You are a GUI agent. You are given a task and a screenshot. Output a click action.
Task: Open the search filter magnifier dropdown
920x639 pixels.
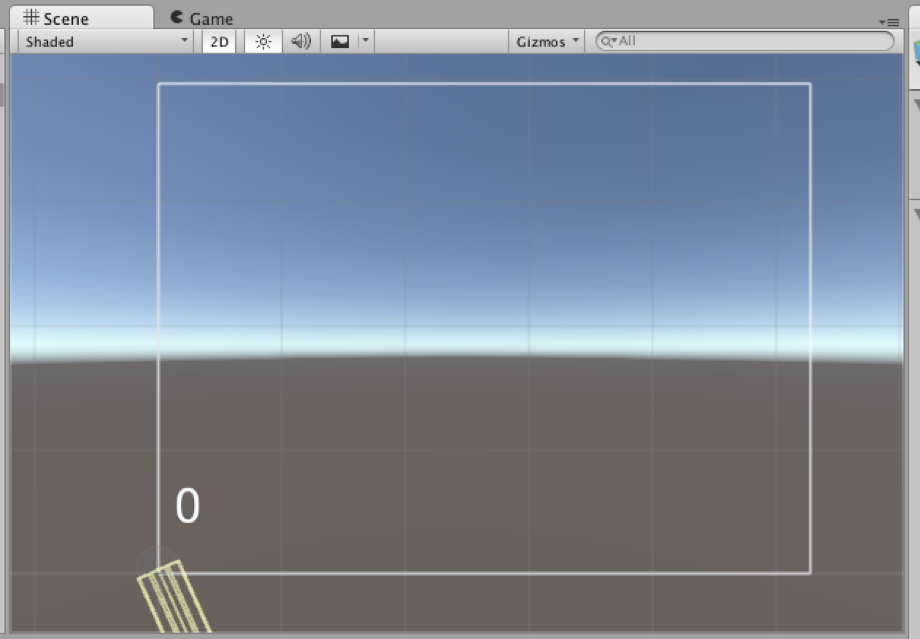pos(608,41)
